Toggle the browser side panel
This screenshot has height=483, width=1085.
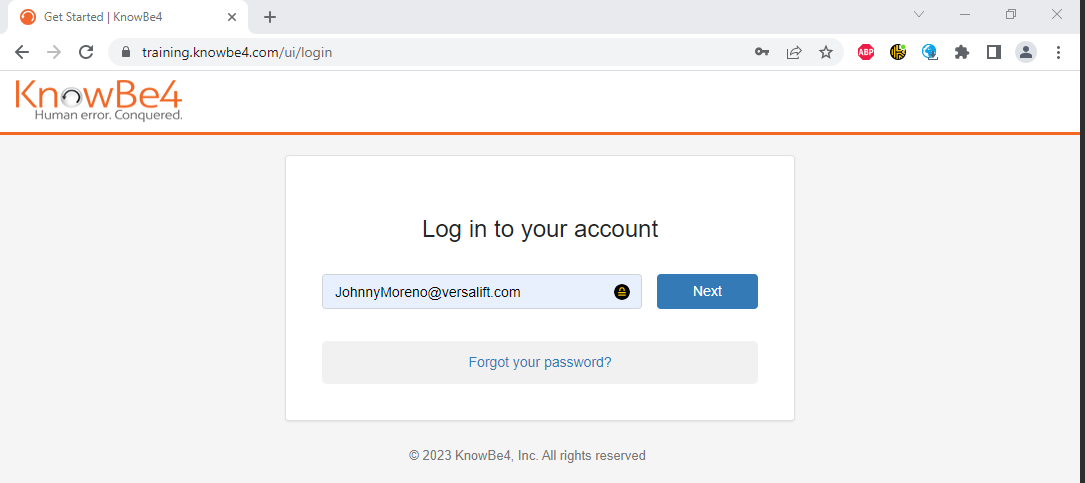click(x=994, y=52)
